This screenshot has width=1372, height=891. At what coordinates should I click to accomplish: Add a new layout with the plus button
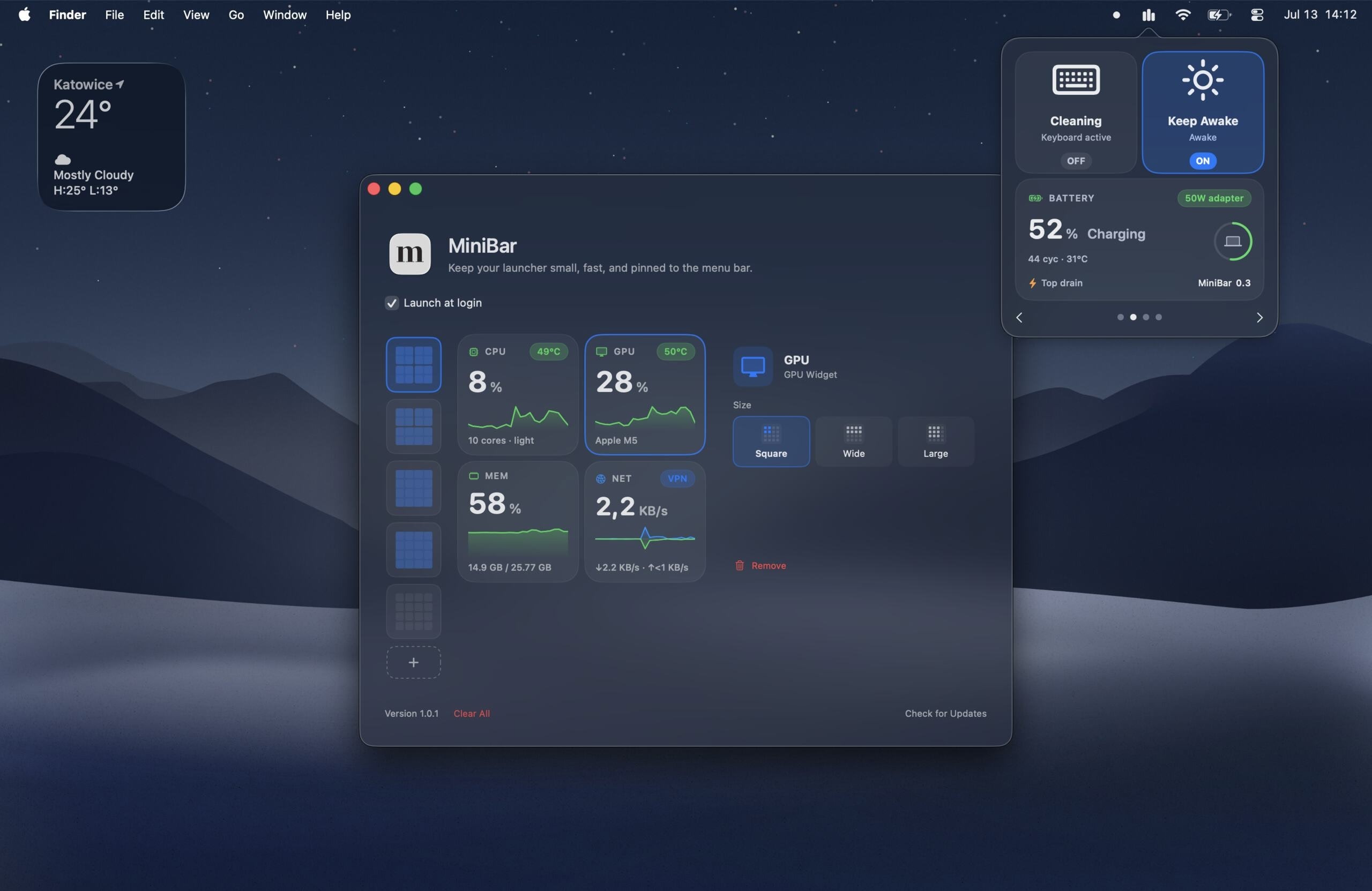click(x=413, y=663)
